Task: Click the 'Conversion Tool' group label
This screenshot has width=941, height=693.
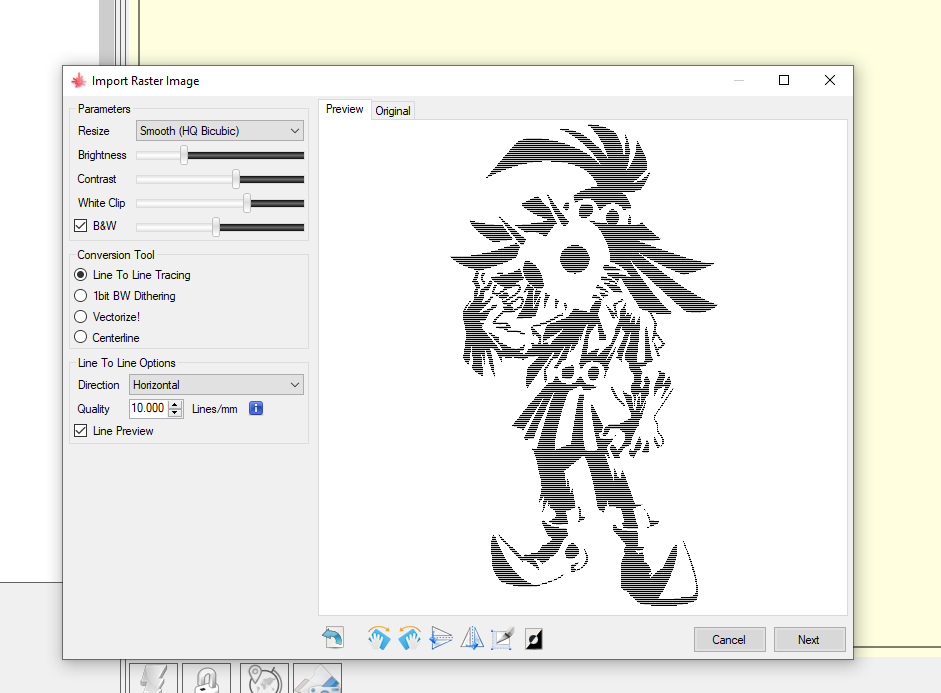Action: pos(116,255)
